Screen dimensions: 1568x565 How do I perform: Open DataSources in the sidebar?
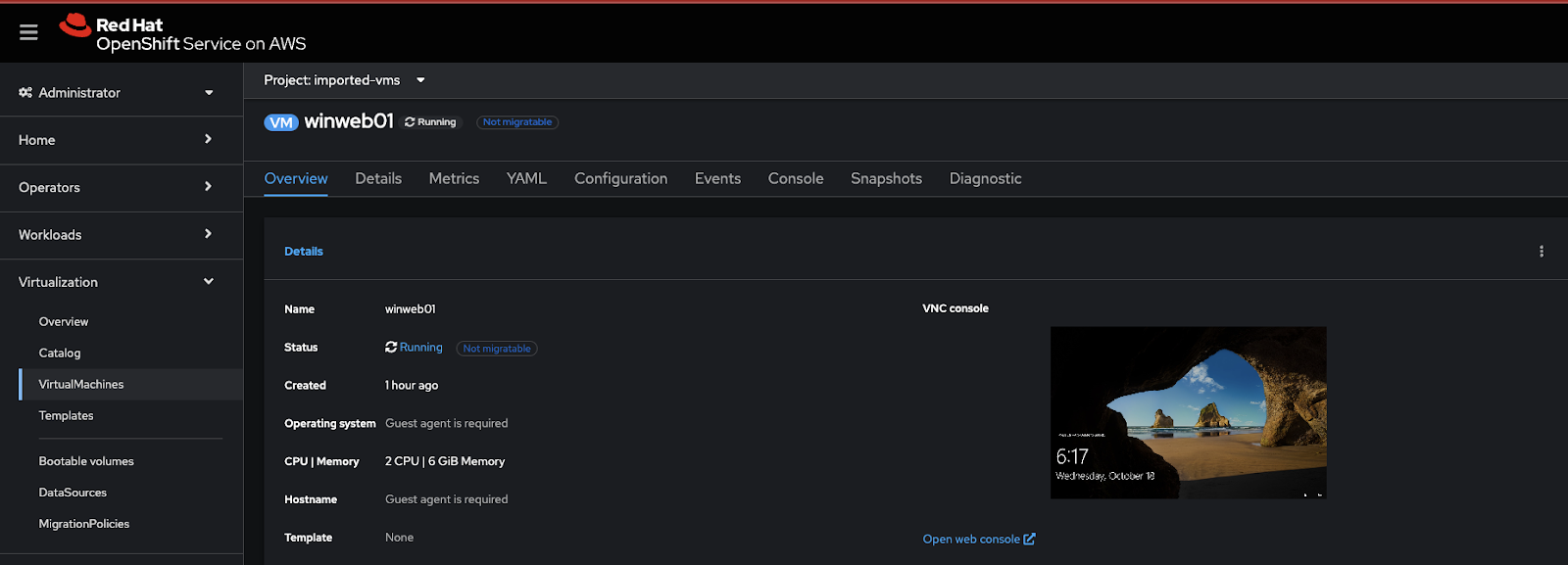click(x=73, y=493)
